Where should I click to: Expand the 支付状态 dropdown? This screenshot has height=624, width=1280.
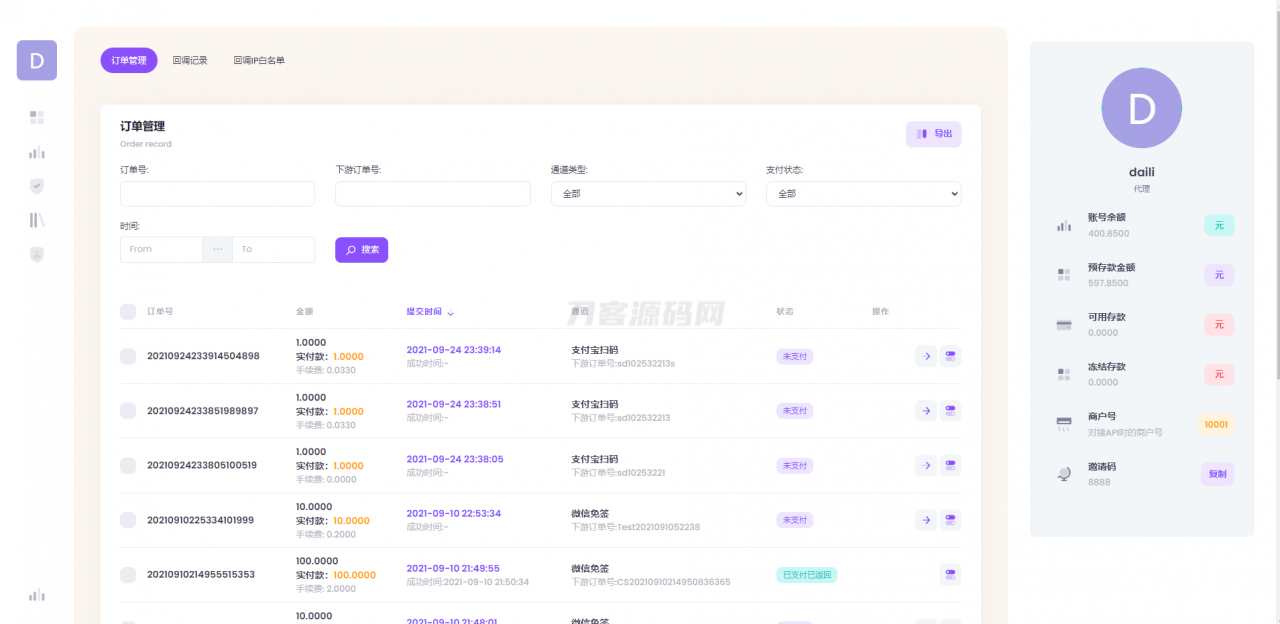tap(863, 193)
